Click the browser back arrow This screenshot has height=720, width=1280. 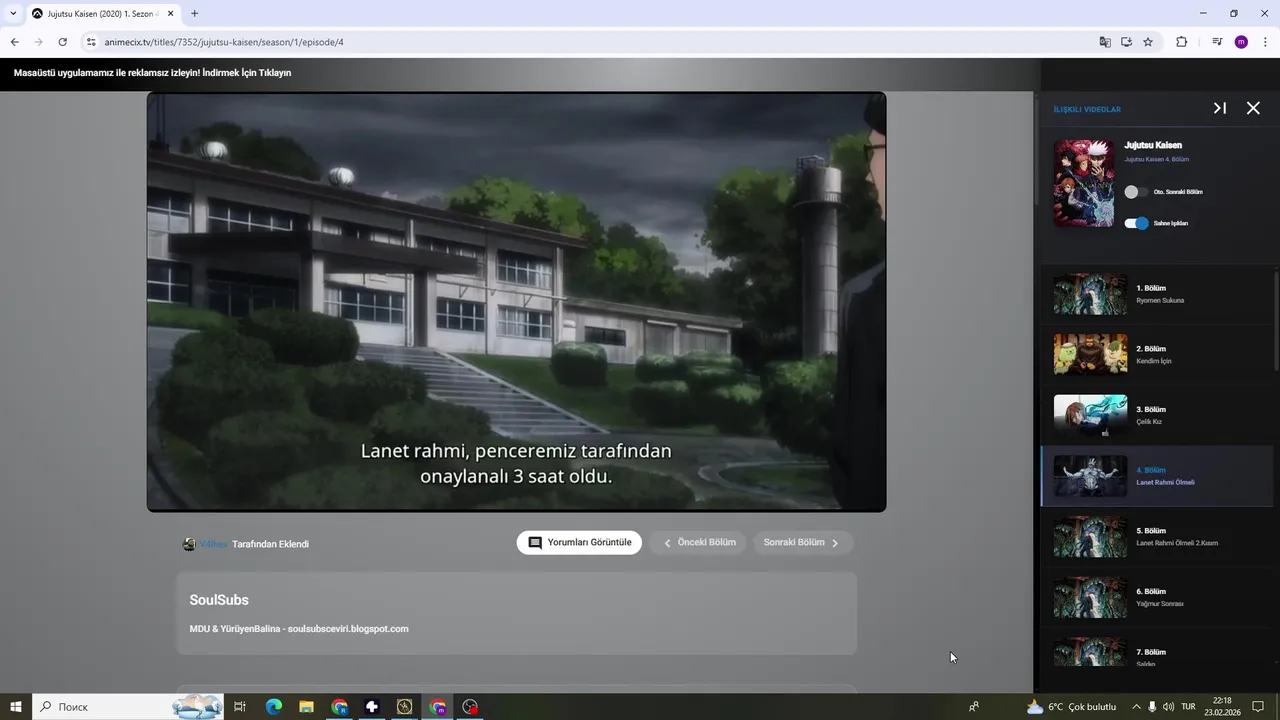(14, 42)
